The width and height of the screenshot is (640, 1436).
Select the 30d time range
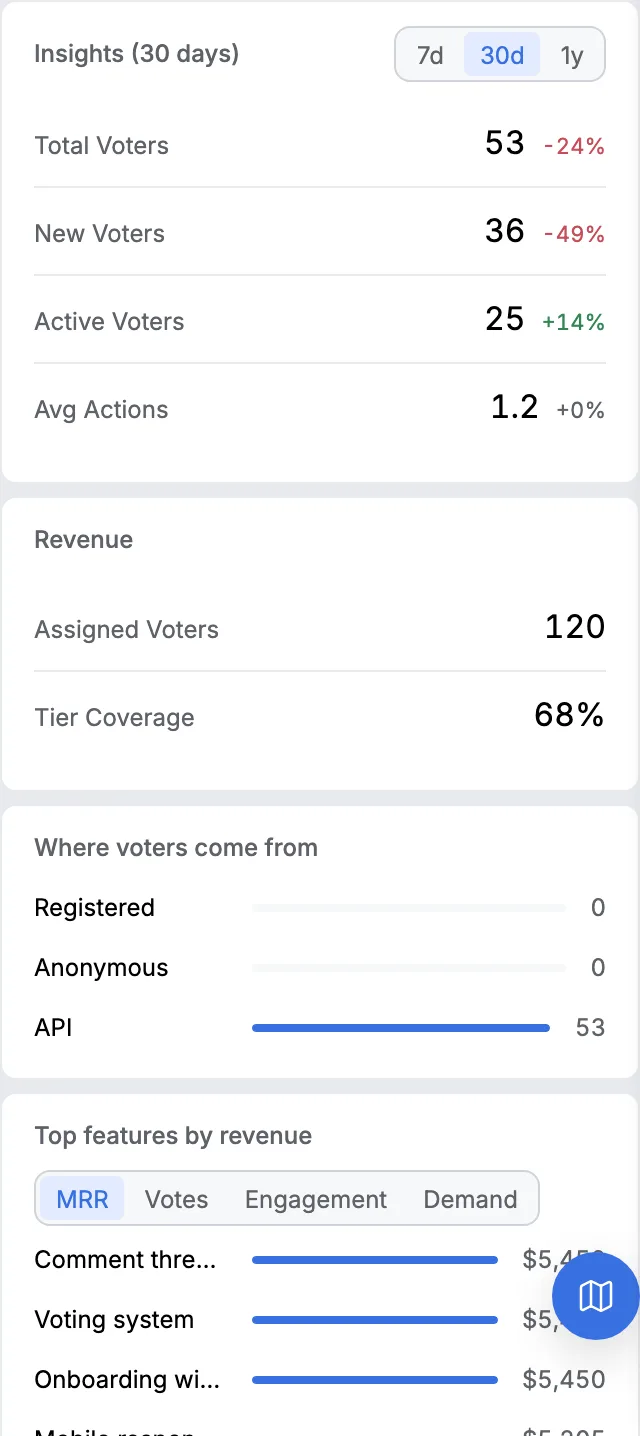pos(502,55)
